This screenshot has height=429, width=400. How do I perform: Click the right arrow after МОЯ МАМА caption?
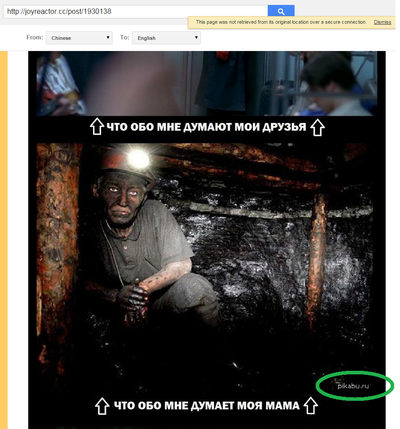[x=310, y=405]
